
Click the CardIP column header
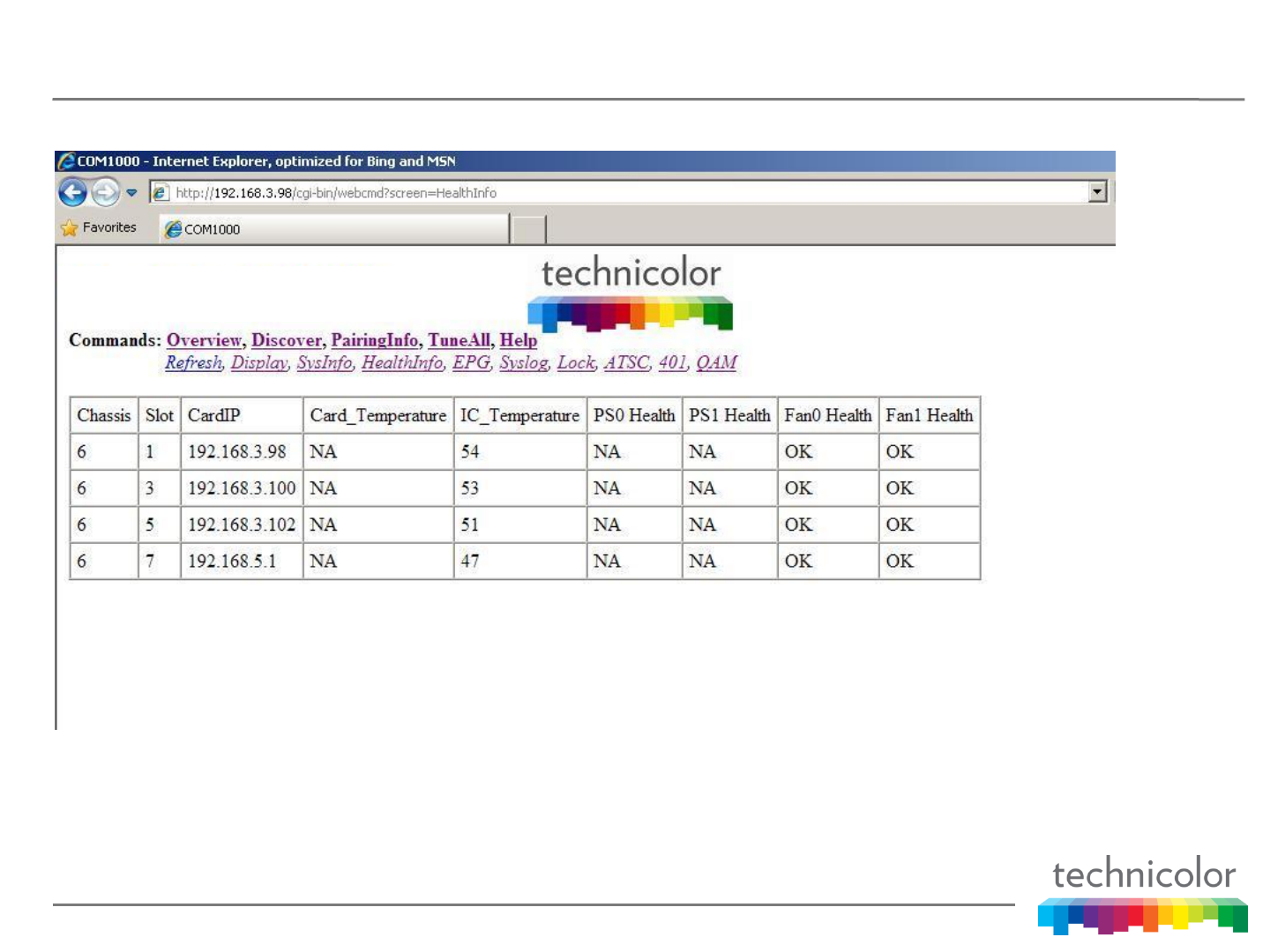pyautogui.click(x=242, y=415)
